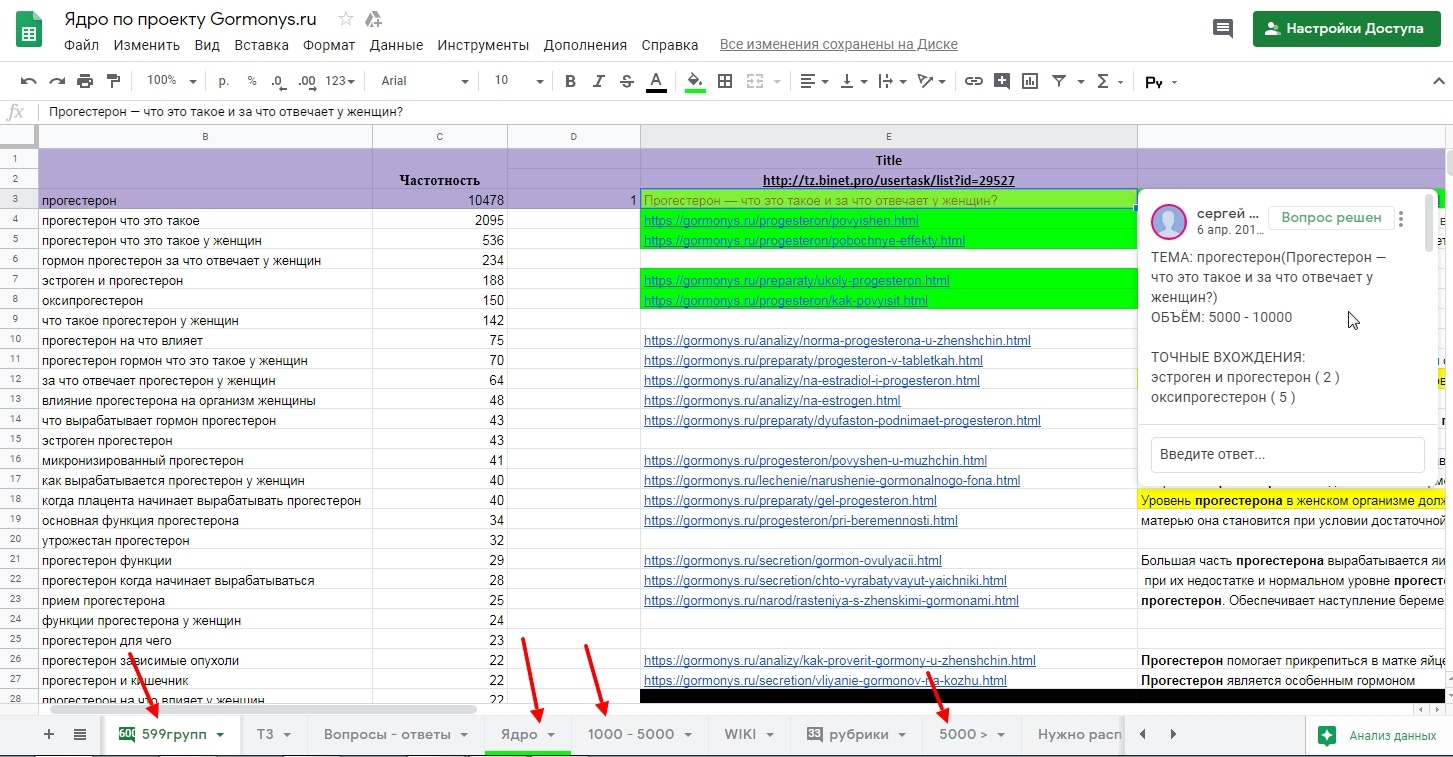Click 'Все изменения сохранены на Диске' link
This screenshot has height=757, width=1453.
[x=839, y=45]
